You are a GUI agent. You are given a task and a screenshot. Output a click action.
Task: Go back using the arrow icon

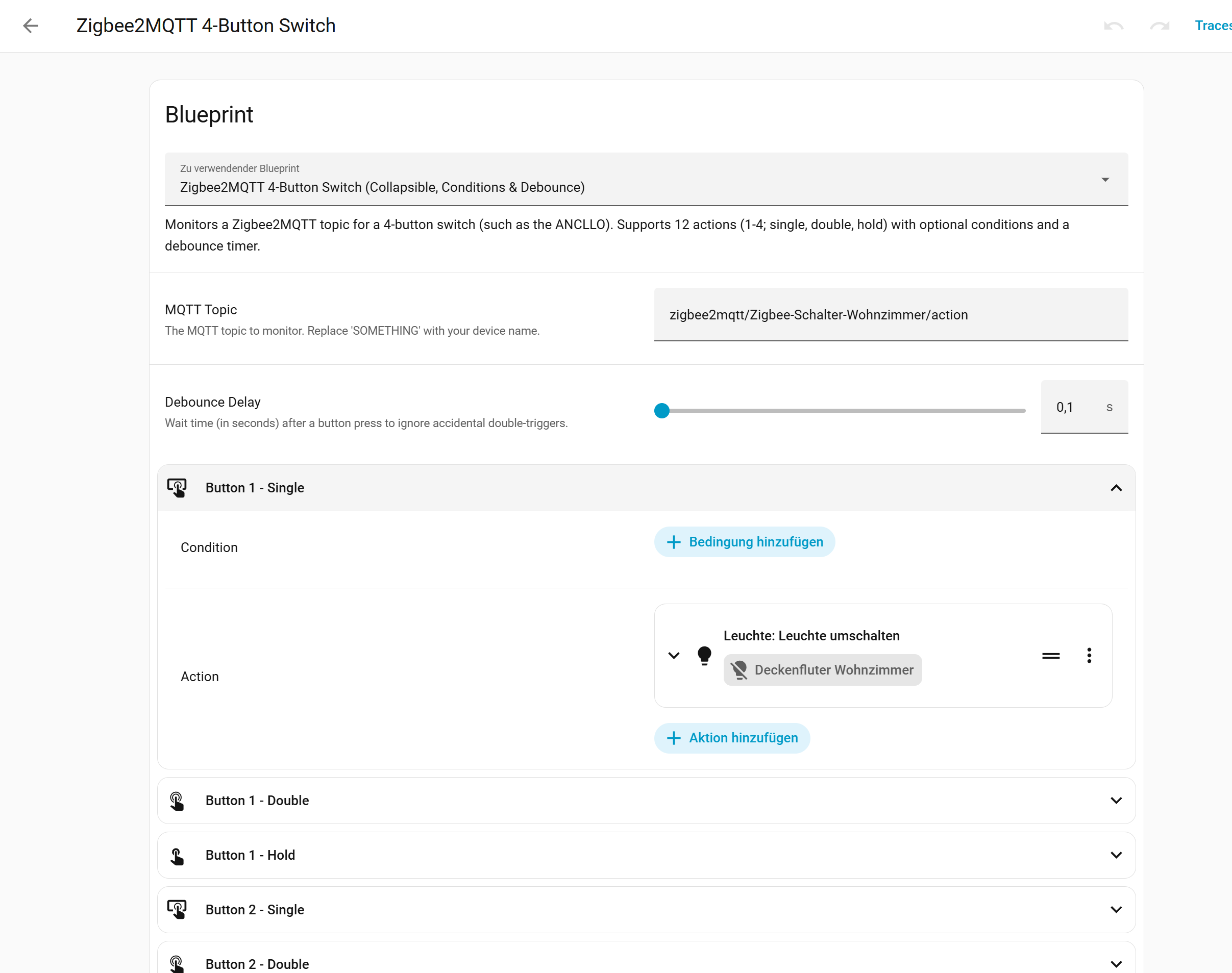[31, 26]
